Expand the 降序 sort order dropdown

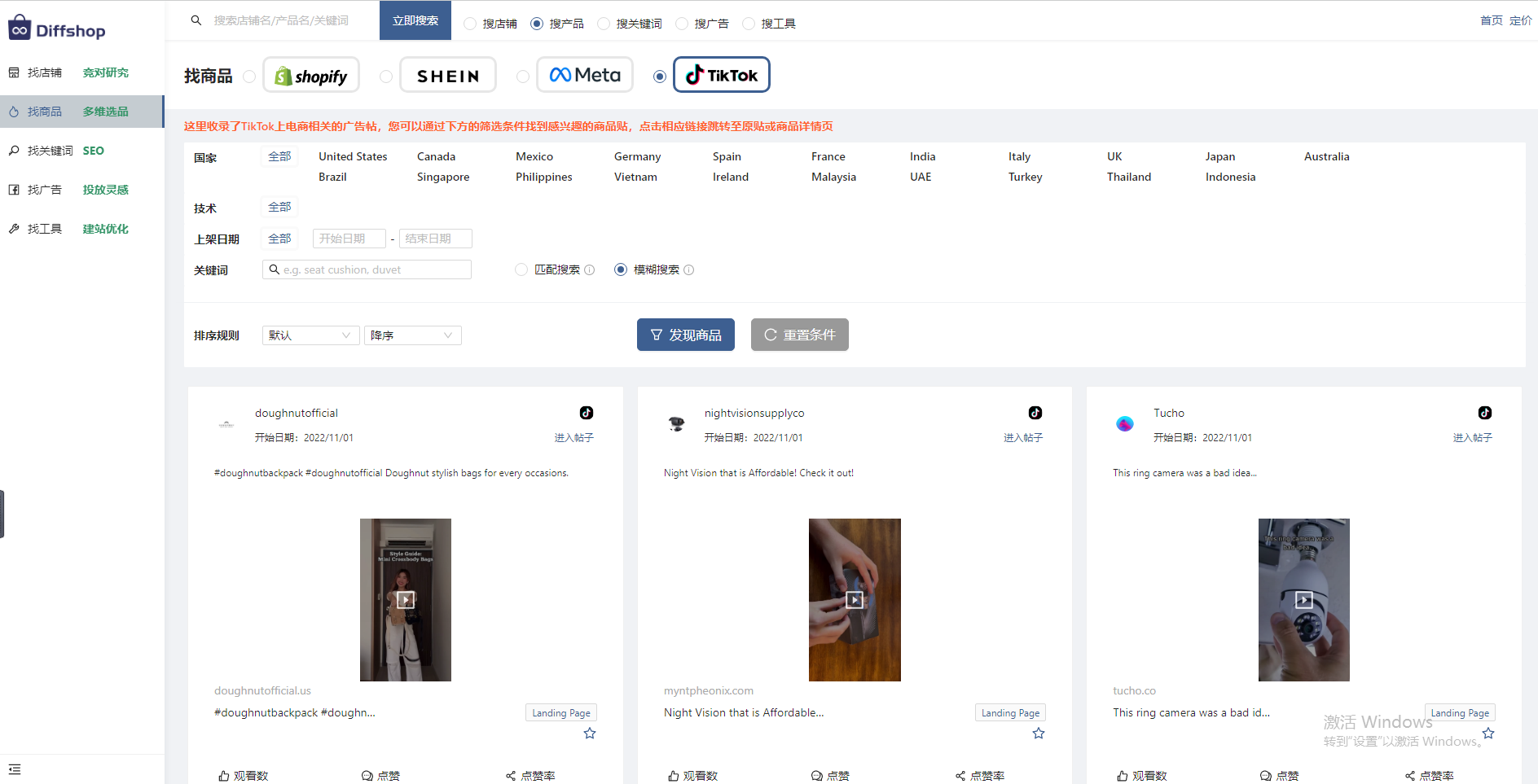click(412, 335)
